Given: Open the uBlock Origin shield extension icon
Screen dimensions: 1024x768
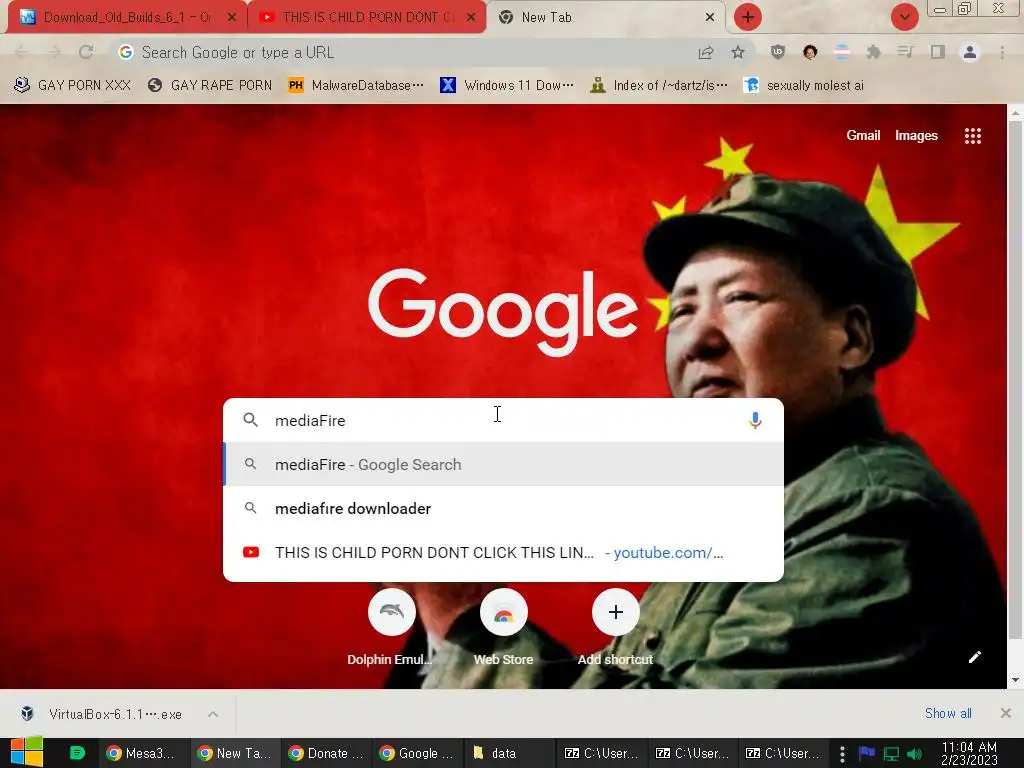Looking at the screenshot, I should click(777, 53).
